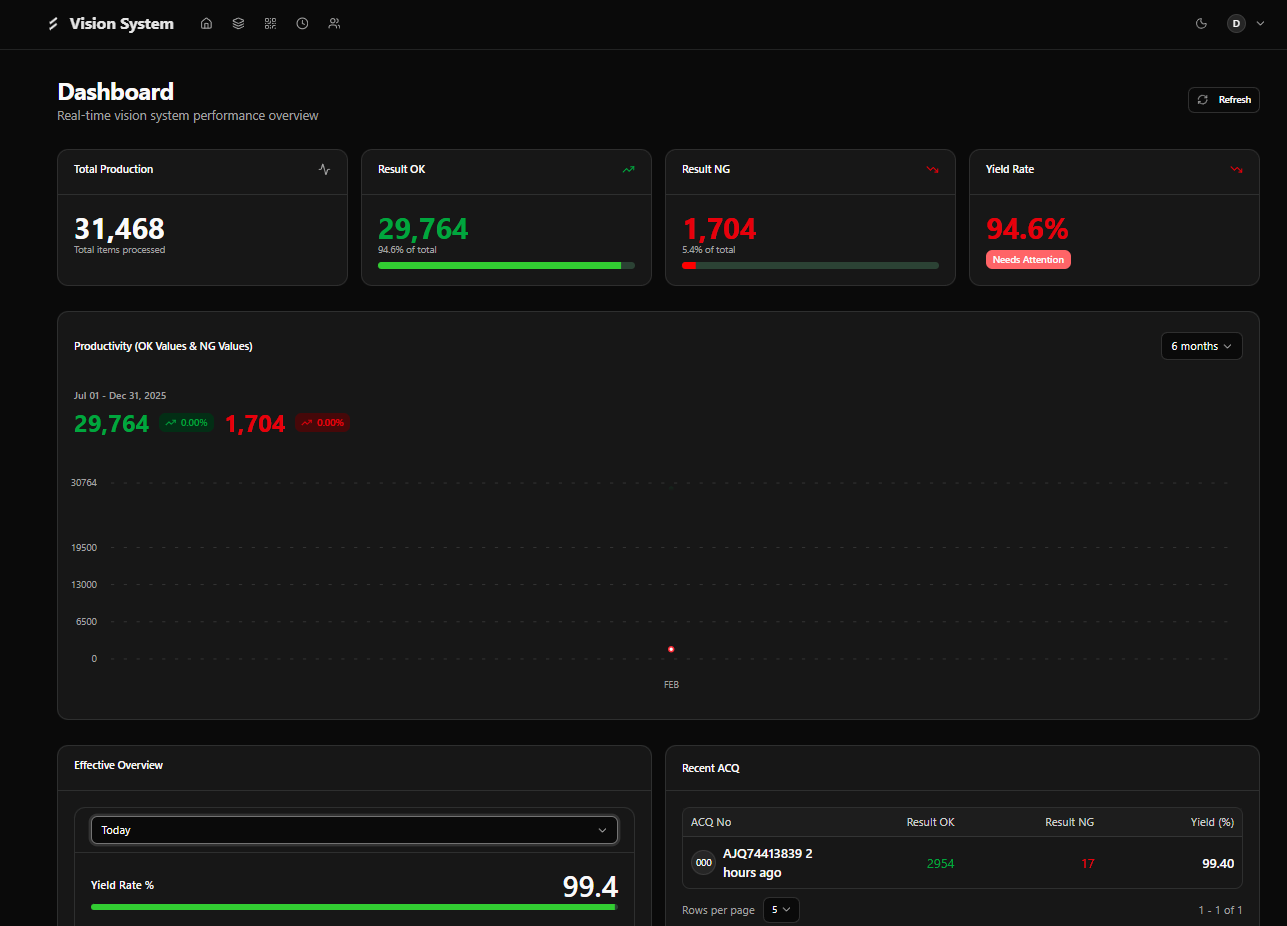
Task: Click the D user avatar
Action: 1236,24
